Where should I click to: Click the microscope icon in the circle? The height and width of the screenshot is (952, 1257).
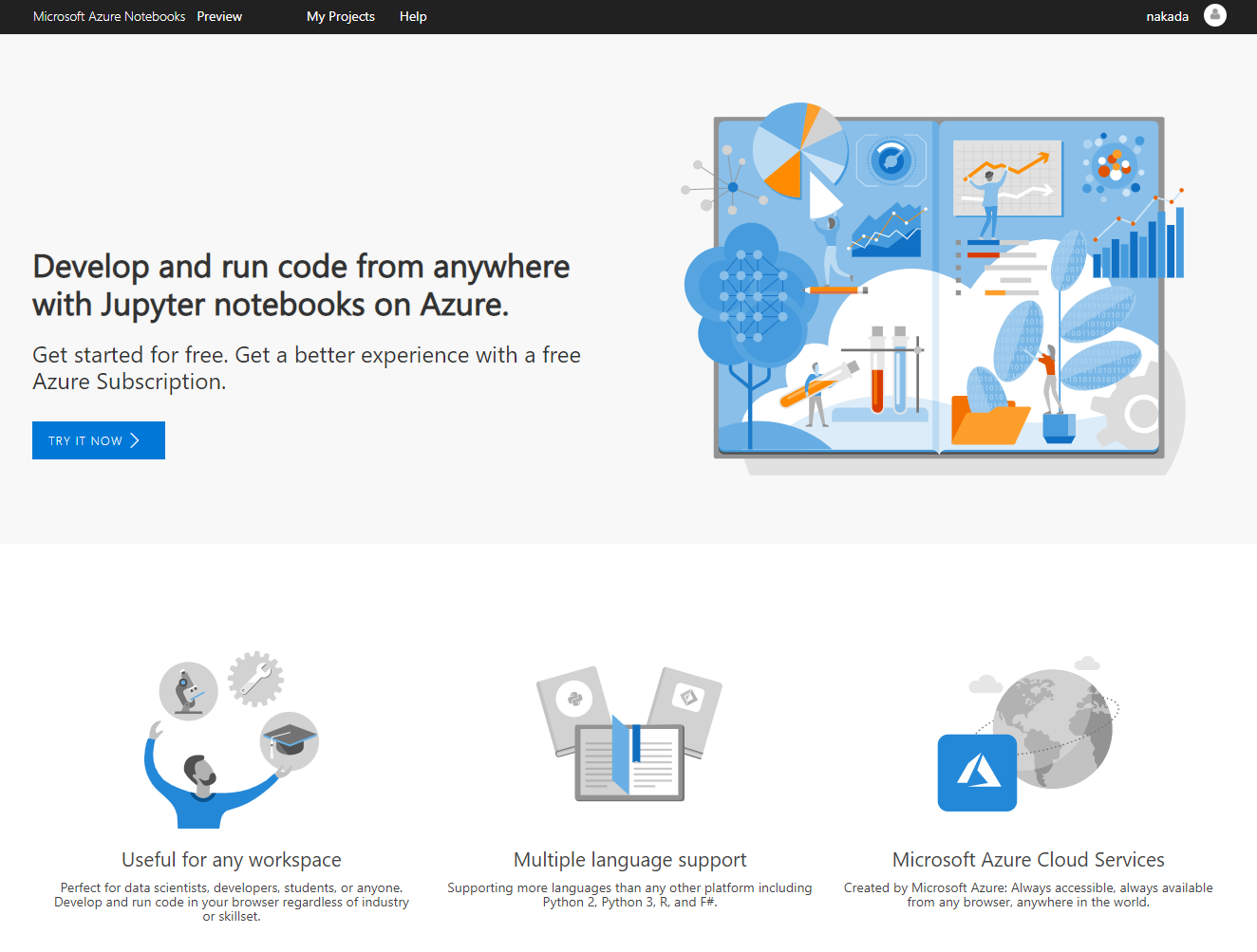click(189, 691)
